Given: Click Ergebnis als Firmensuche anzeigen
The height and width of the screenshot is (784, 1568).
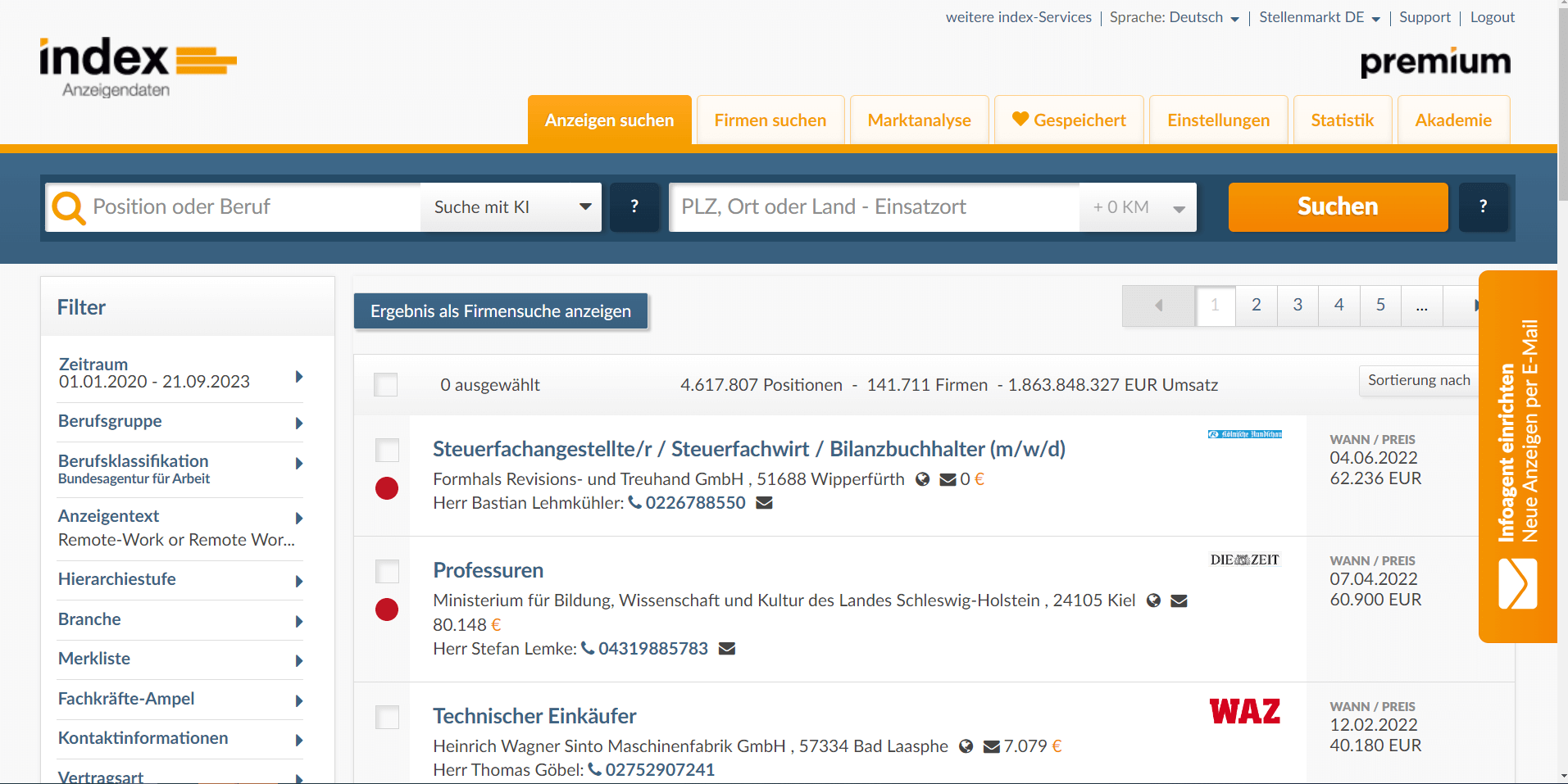Looking at the screenshot, I should [x=501, y=310].
